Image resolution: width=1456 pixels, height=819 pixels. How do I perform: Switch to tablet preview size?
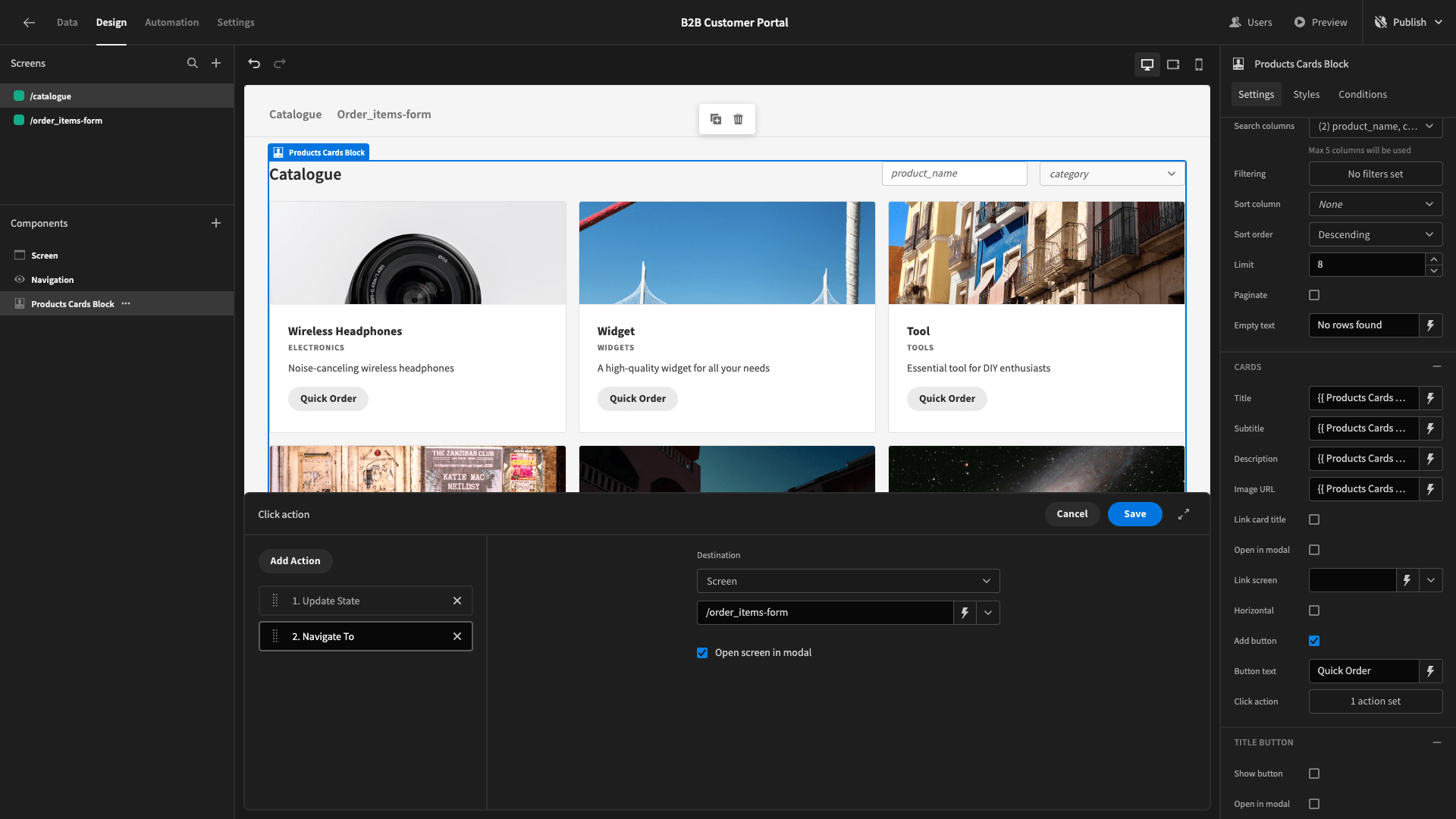pyautogui.click(x=1173, y=64)
